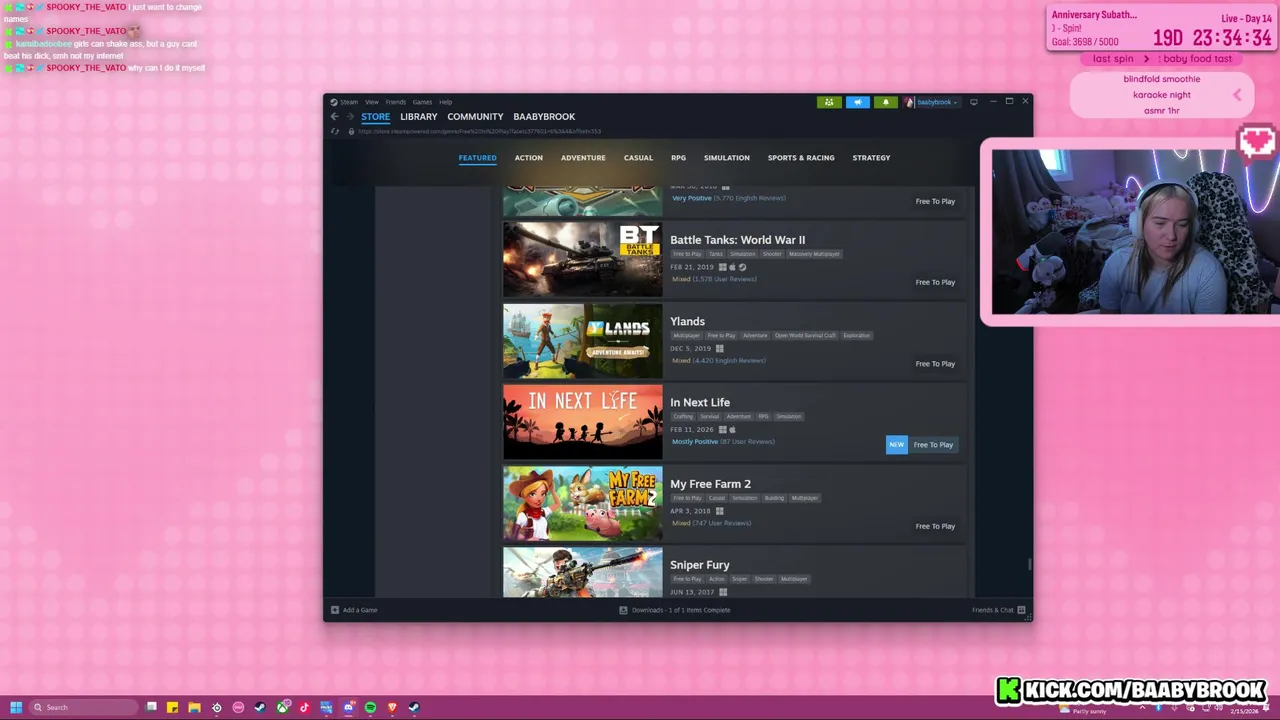Screen dimensions: 1280x720
Task: Click the Big Picture mode monitor icon
Action: click(974, 102)
